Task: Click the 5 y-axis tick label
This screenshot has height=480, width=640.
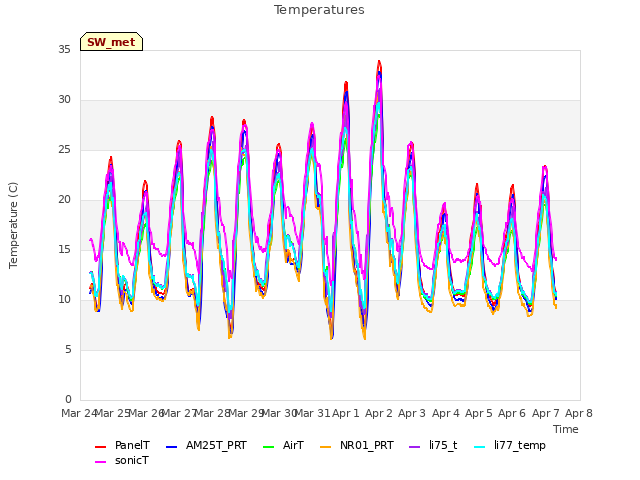Action: pyautogui.click(x=68, y=350)
